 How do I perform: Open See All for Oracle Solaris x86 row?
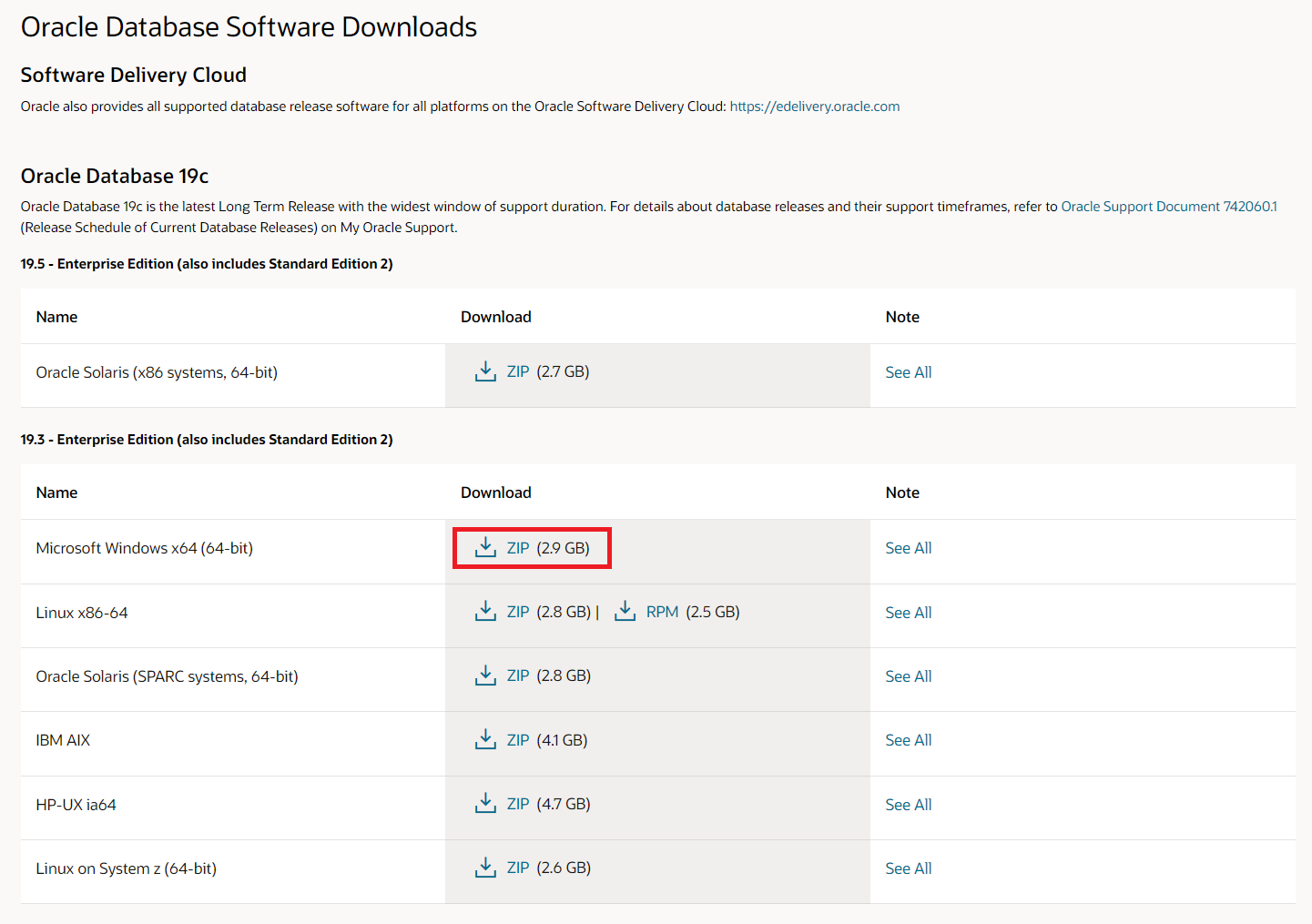(x=909, y=372)
